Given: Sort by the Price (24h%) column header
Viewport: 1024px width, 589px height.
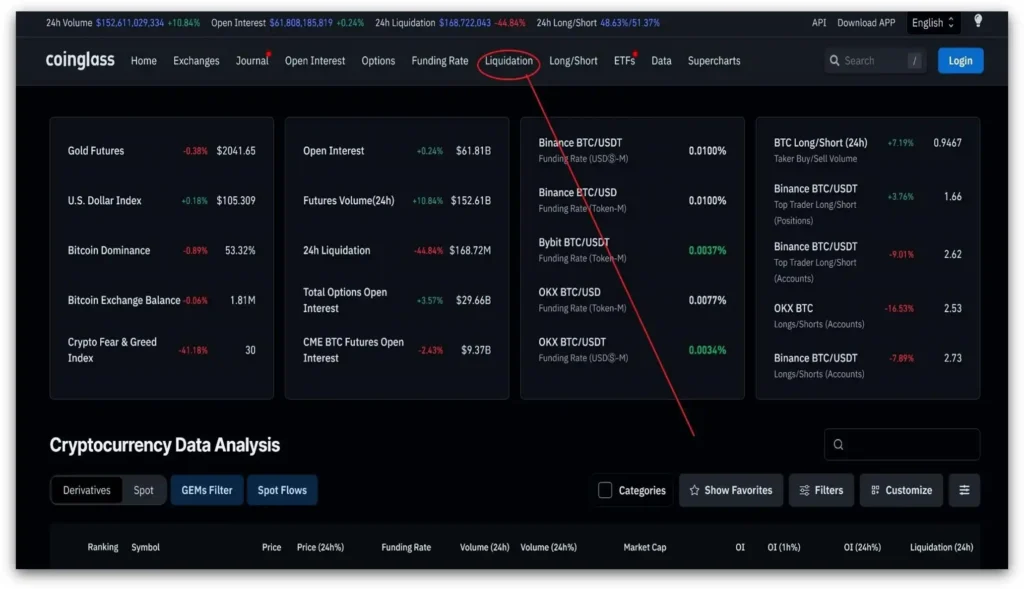Looking at the screenshot, I should [x=320, y=547].
